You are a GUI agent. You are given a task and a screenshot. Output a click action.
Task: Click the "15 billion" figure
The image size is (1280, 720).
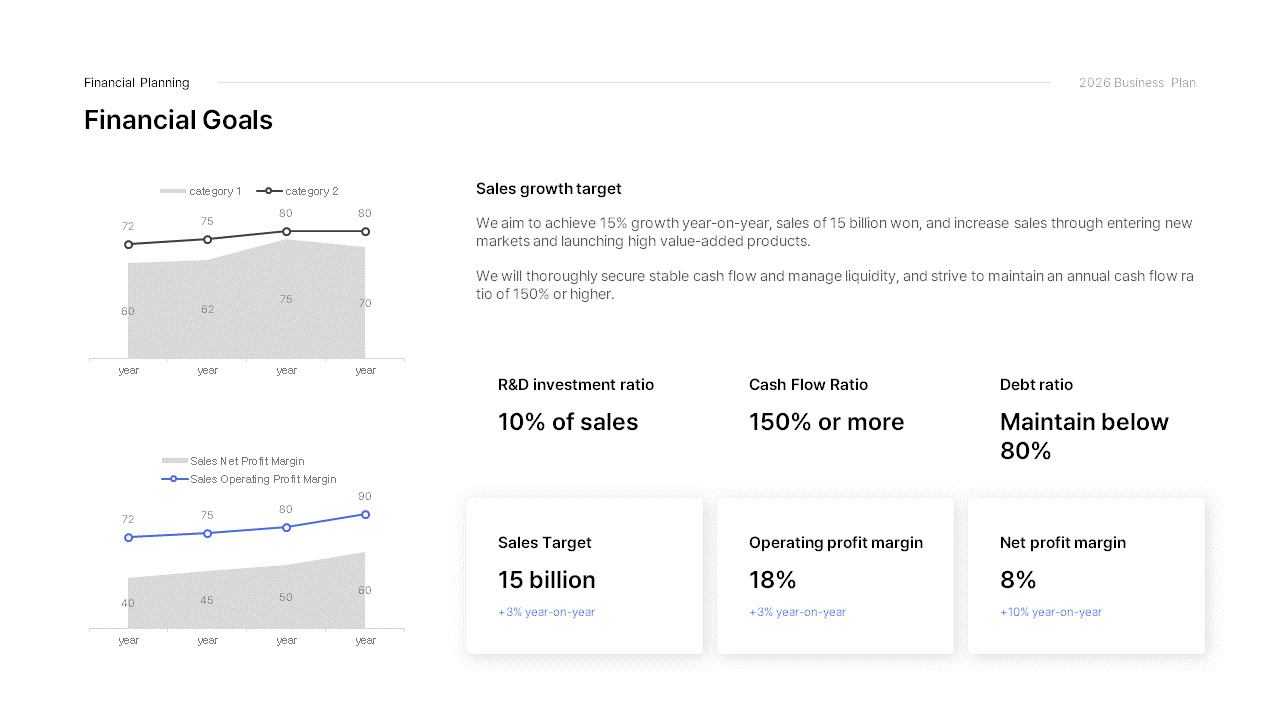pyautogui.click(x=547, y=580)
